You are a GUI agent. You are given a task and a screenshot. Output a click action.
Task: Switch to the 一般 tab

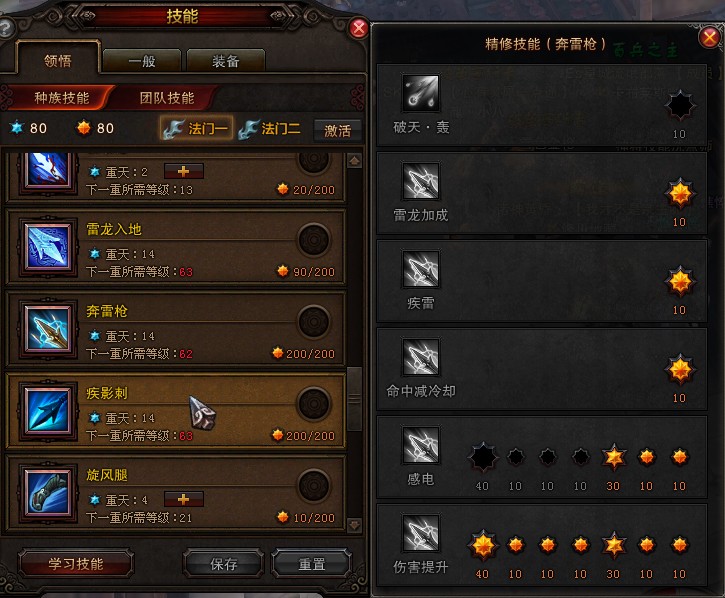coord(142,61)
